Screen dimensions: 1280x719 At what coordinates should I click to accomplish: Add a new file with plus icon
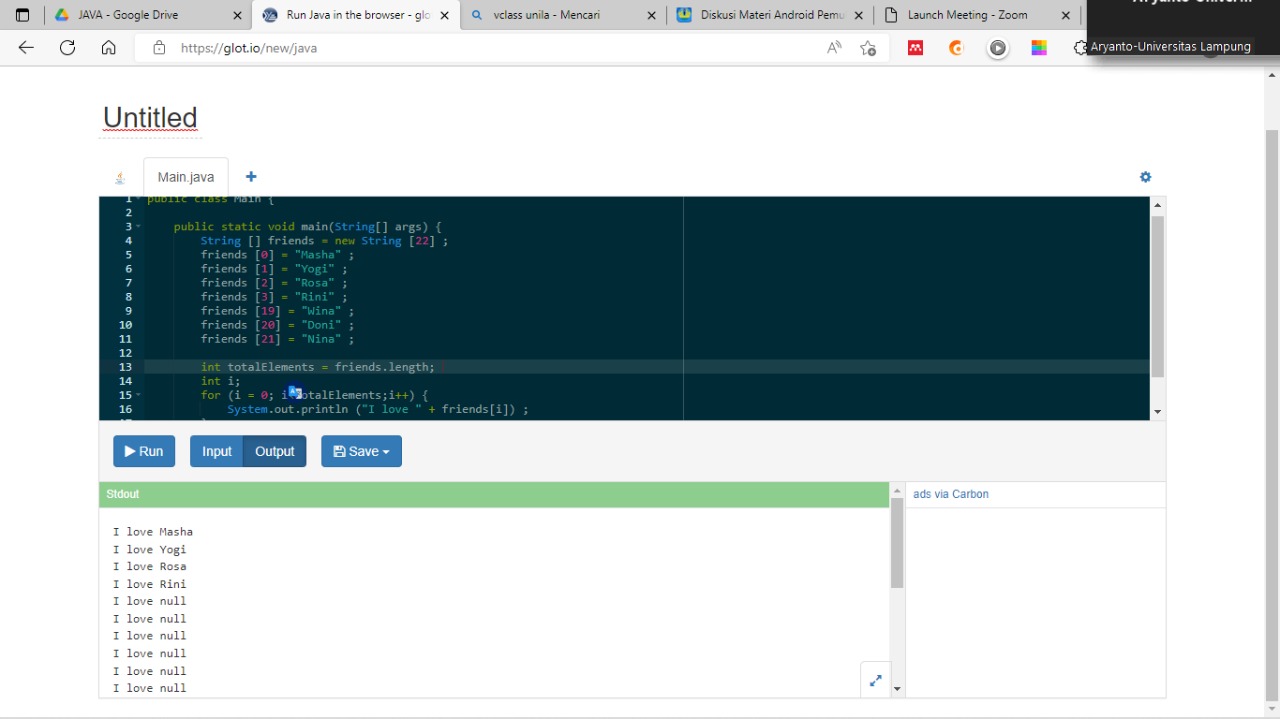[x=251, y=177]
